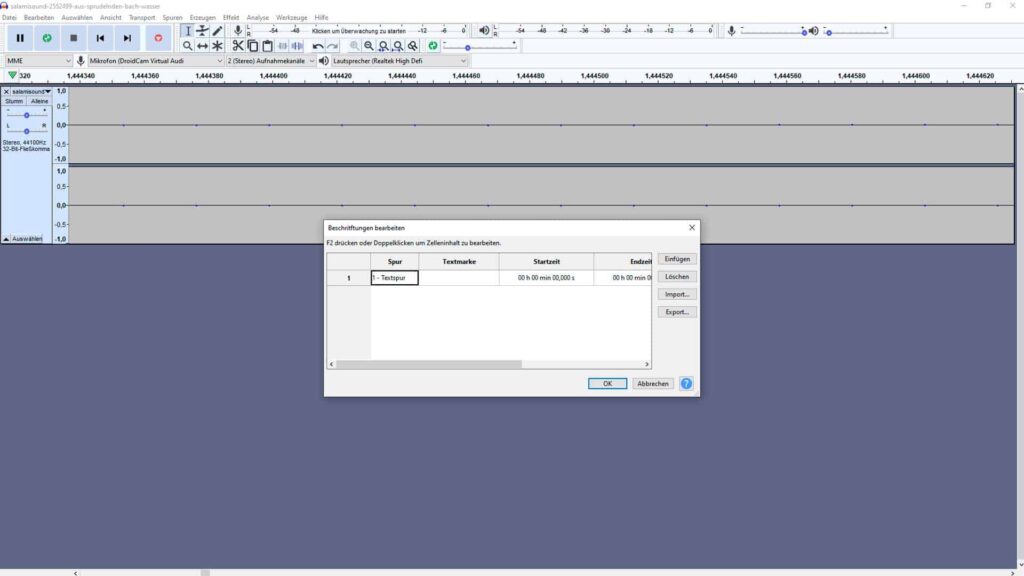
Task: Redo the last undone action
Action: [333, 46]
